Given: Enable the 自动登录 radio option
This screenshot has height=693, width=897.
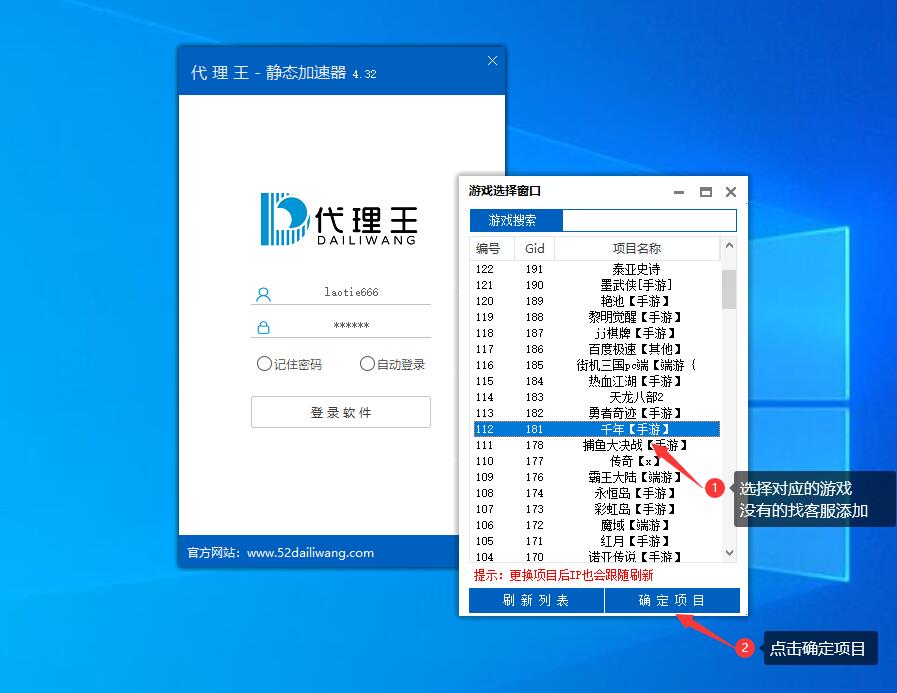Looking at the screenshot, I should tap(367, 364).
